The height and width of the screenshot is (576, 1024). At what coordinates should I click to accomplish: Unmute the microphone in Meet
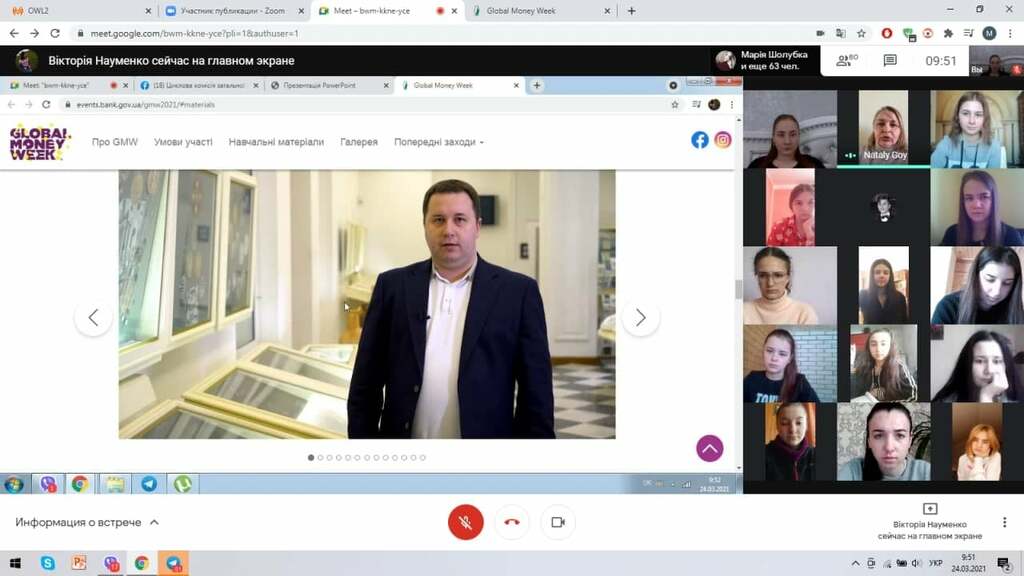pos(465,522)
